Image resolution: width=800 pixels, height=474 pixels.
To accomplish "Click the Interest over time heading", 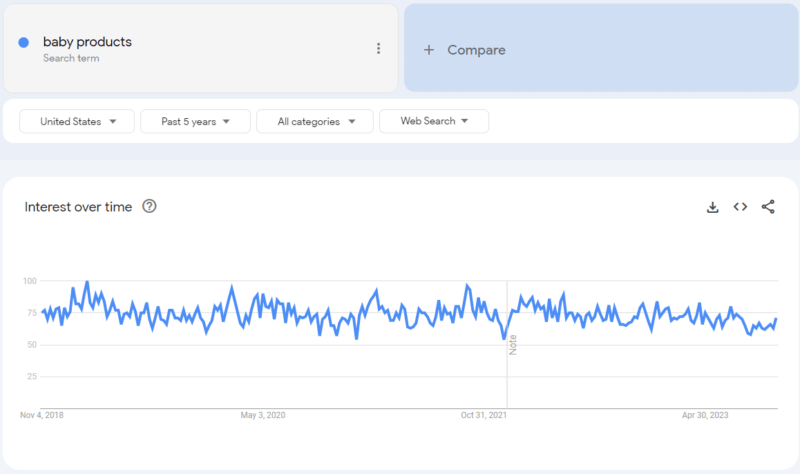I will point(78,207).
